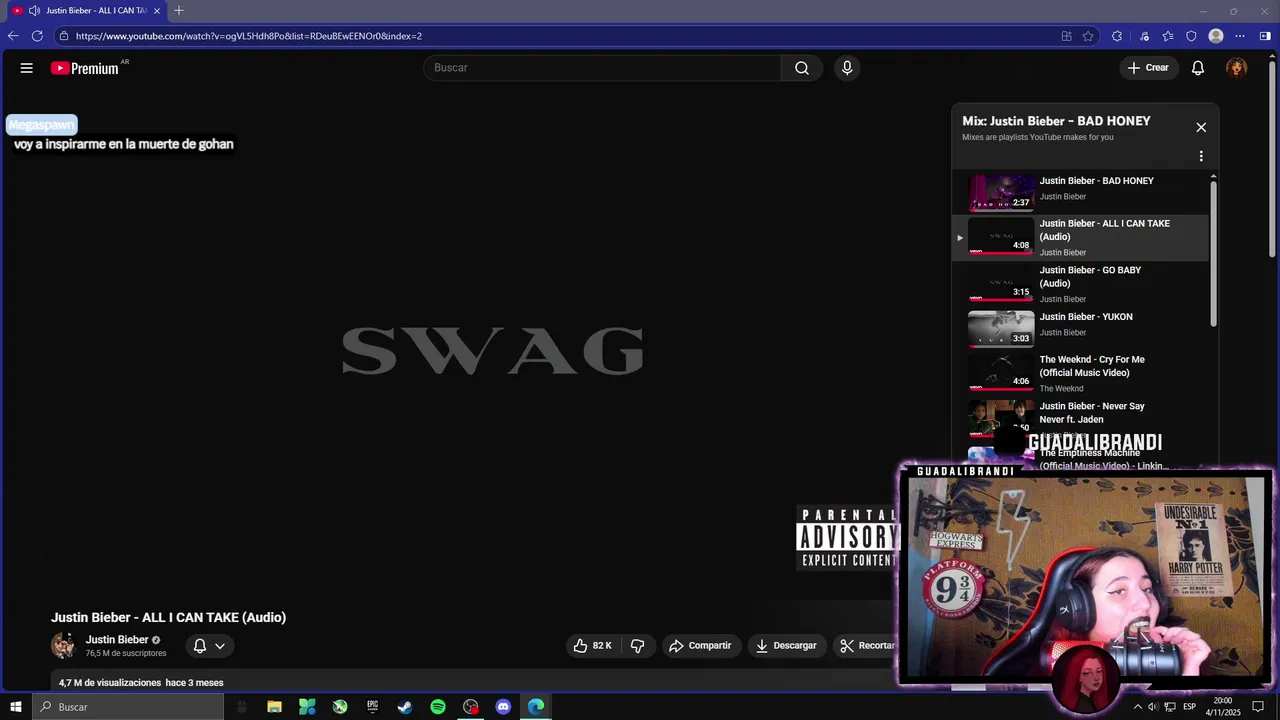Switch the ESP keyboard language

coord(1190,707)
